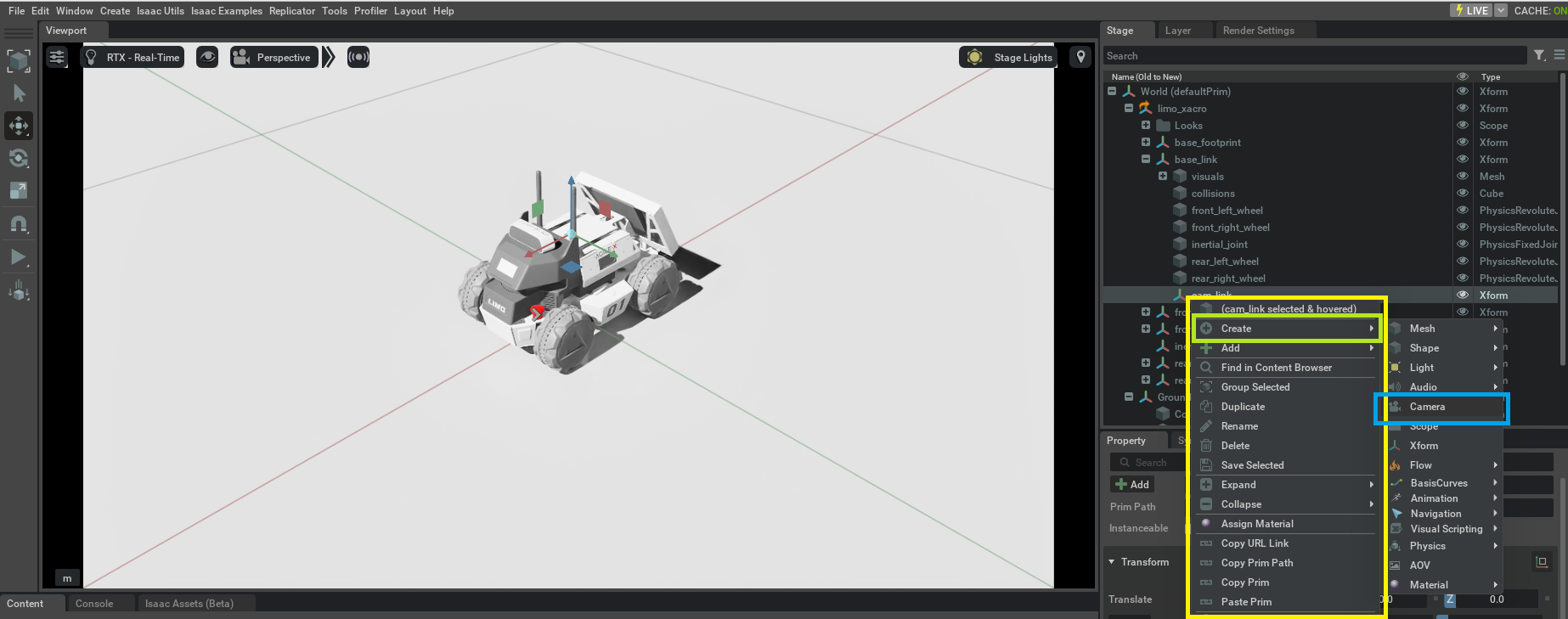Image resolution: width=1568 pixels, height=619 pixels.
Task: Toggle visibility of base_link prim
Action: tap(1463, 159)
